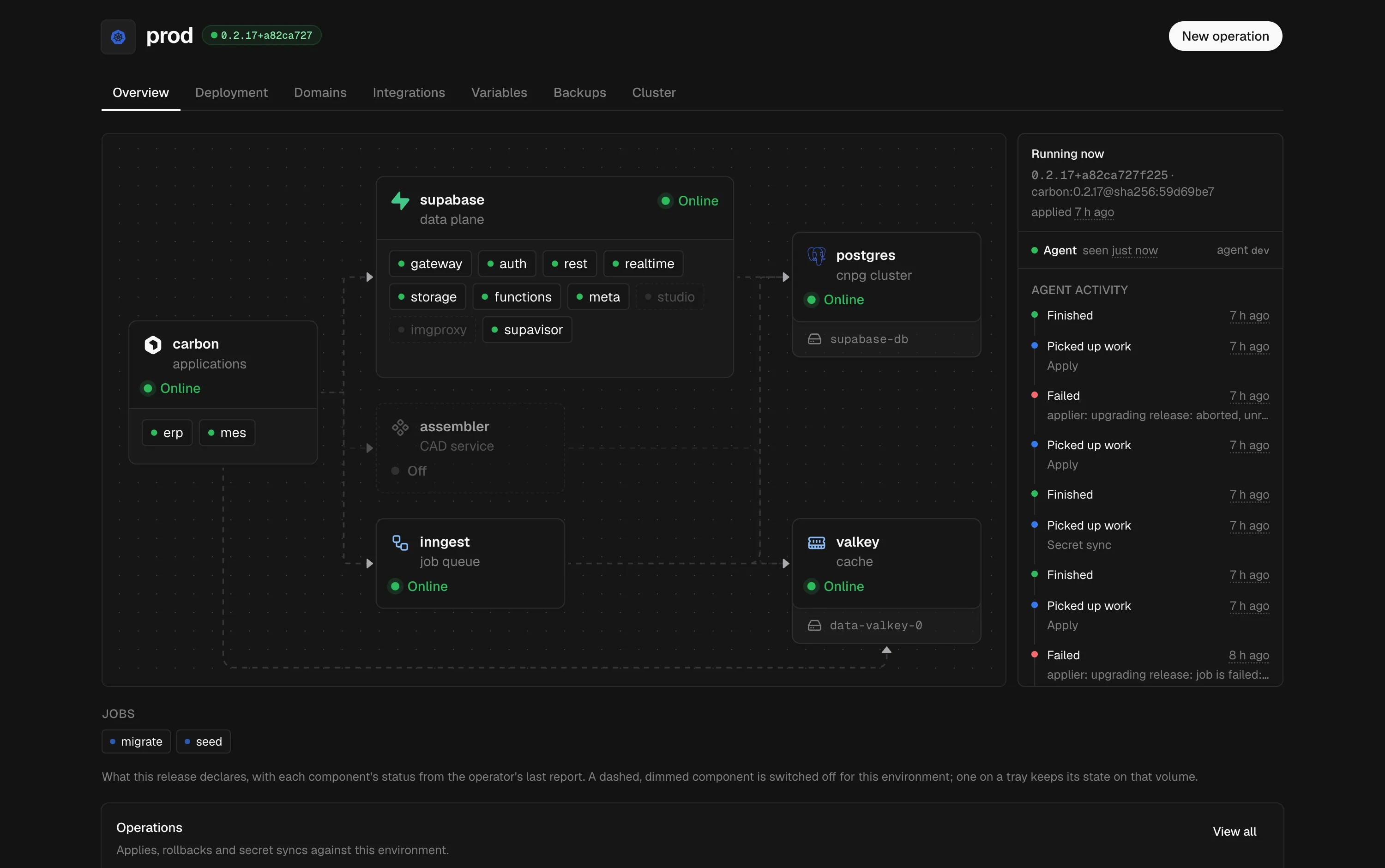Select the realtime service chip
This screenshot has width=1385, height=868.
[644, 264]
